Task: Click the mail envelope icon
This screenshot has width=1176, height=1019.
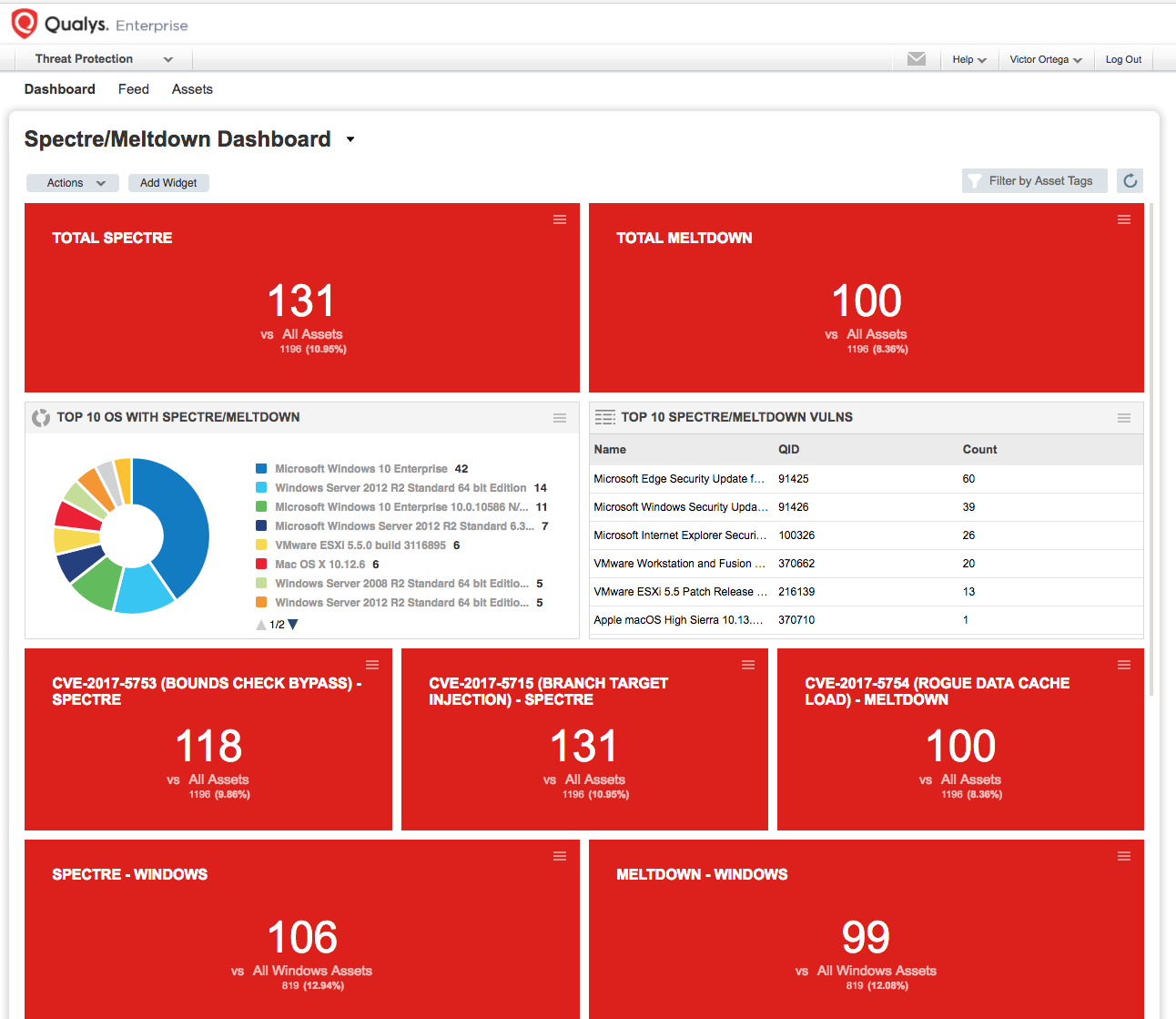Action: tap(917, 59)
